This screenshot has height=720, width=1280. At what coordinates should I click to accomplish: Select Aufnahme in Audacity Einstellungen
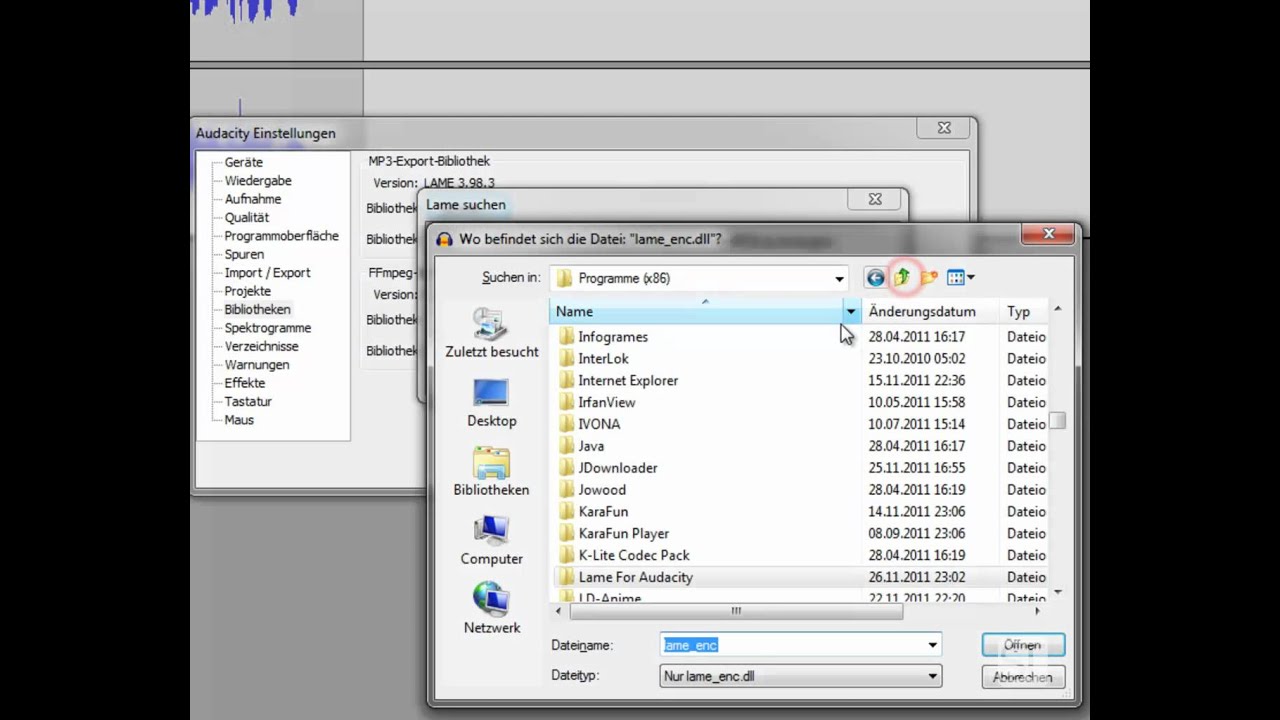pyautogui.click(x=253, y=199)
